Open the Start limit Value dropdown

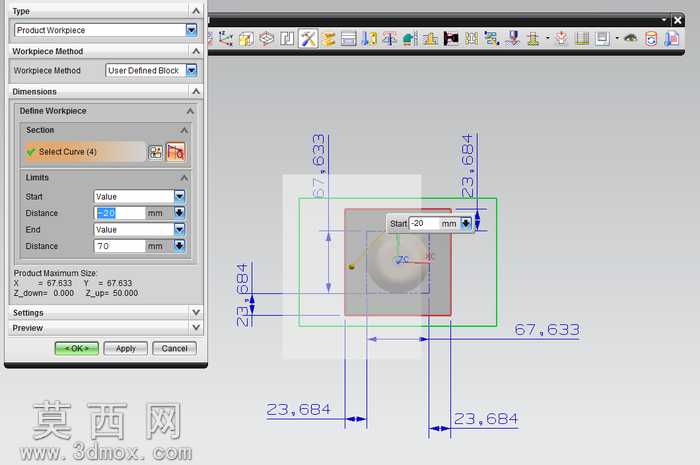(179, 196)
